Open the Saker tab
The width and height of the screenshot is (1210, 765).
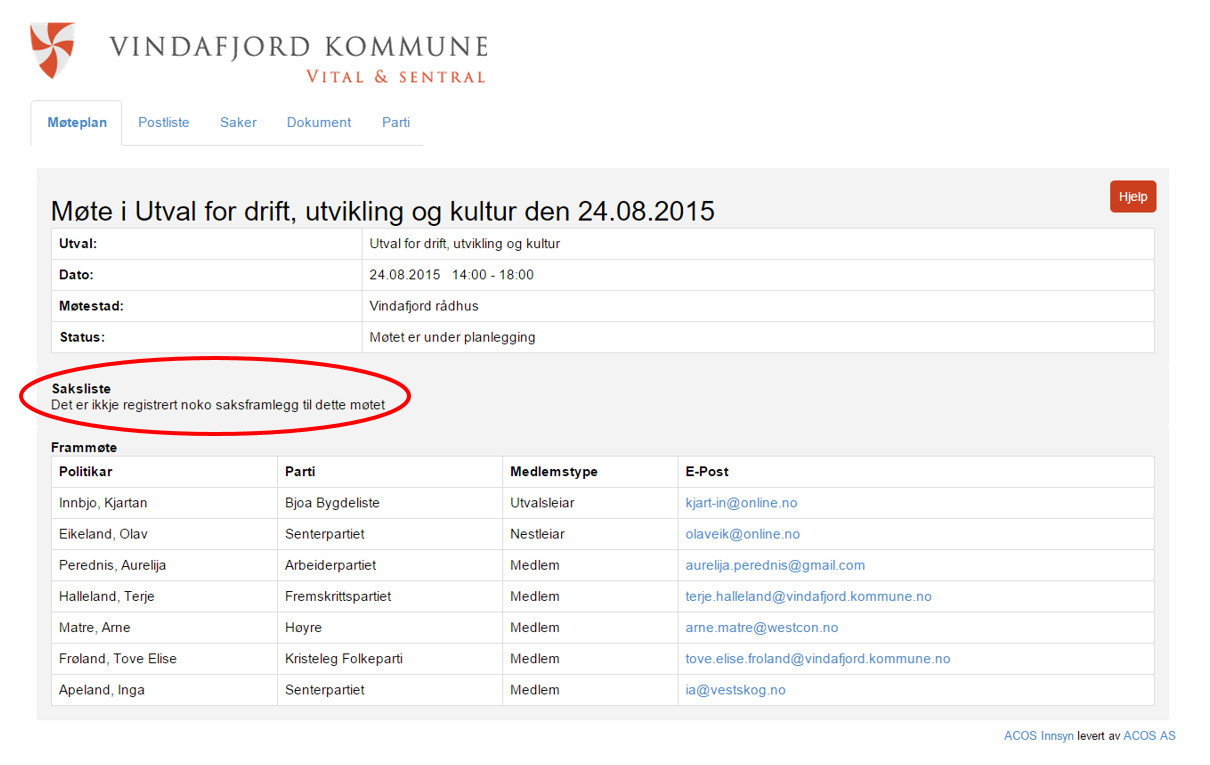pyautogui.click(x=238, y=123)
